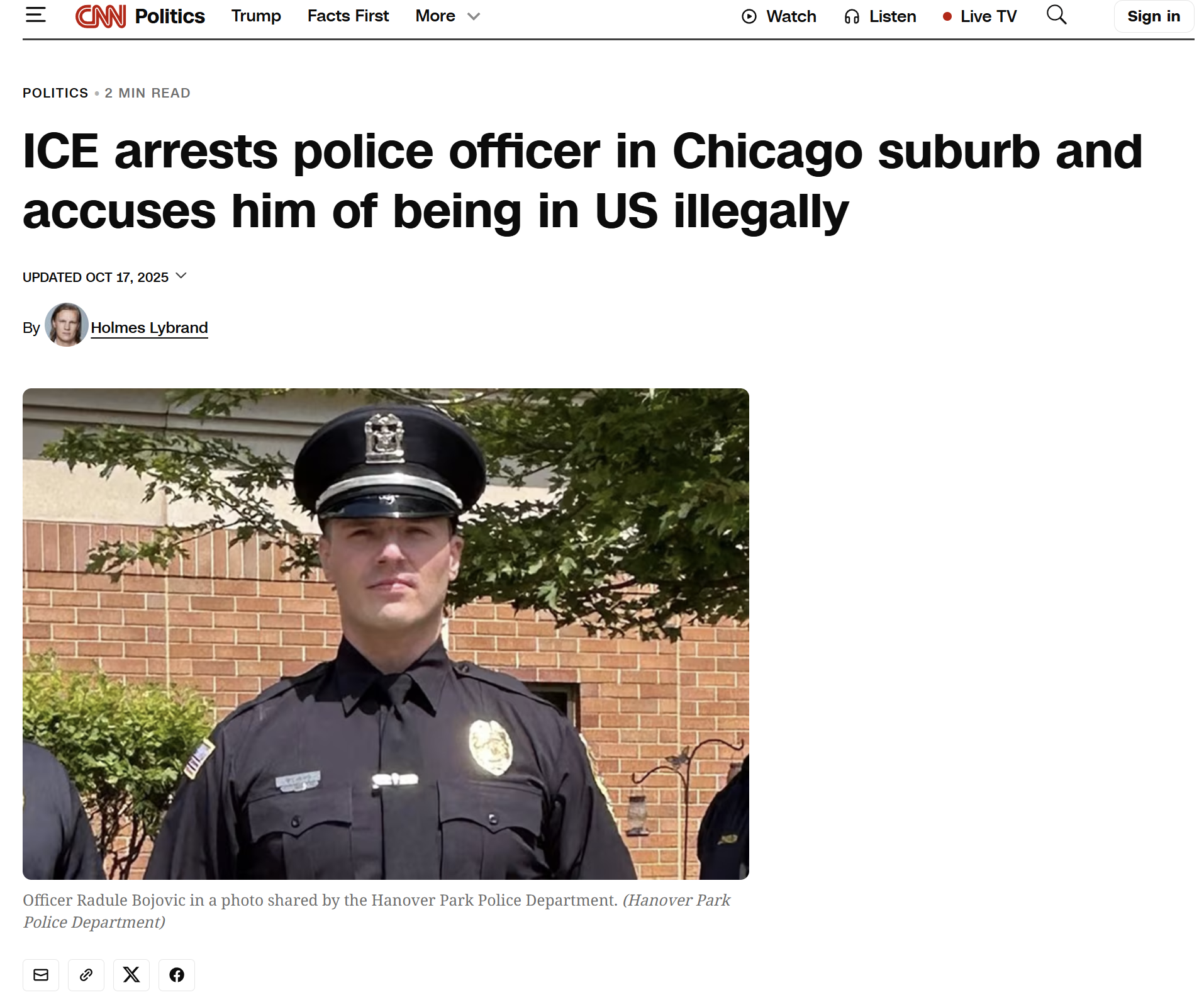Click the Sign in button
This screenshot has height=995, width=1204.
[1153, 16]
